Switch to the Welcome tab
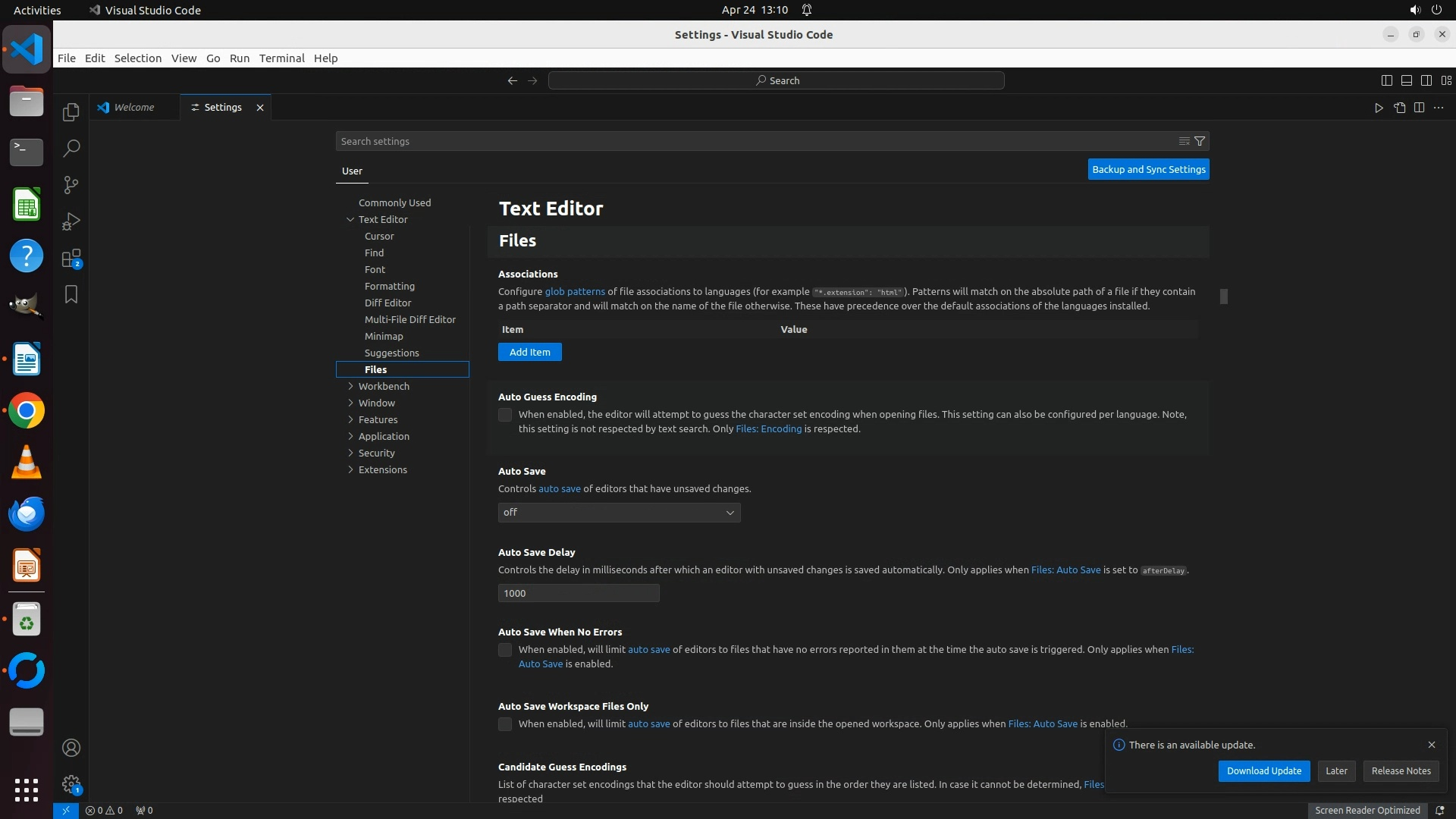This screenshot has width=1456, height=819. coord(134,108)
